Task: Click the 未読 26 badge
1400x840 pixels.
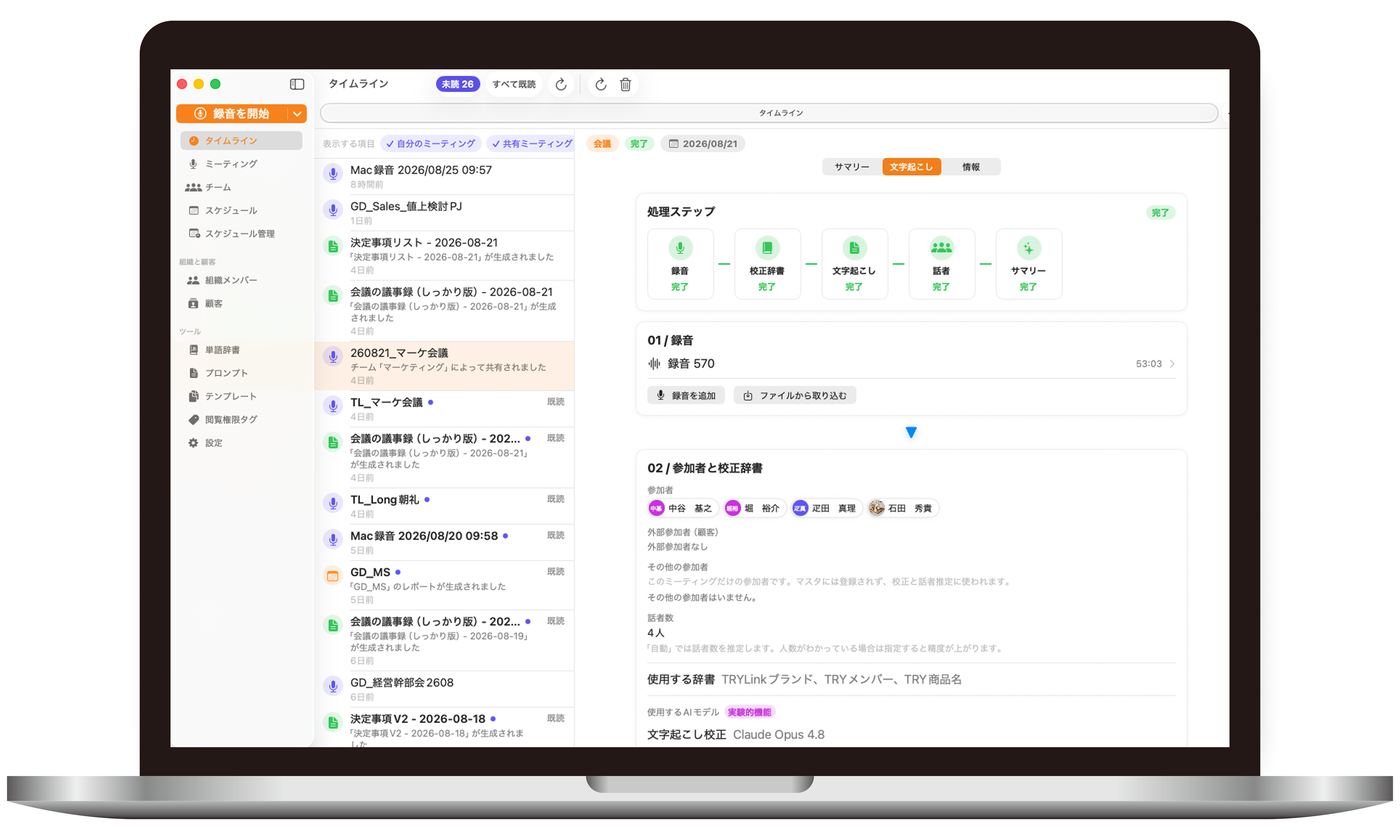Action: coord(458,84)
